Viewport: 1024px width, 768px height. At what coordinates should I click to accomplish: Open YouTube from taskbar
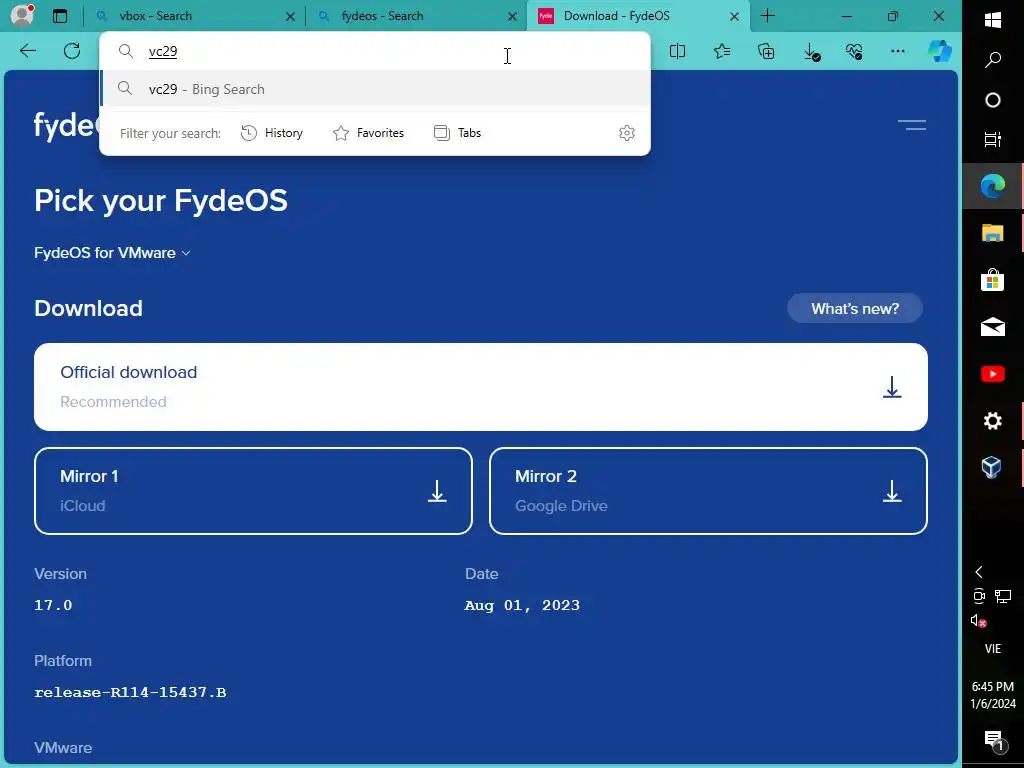[993, 374]
